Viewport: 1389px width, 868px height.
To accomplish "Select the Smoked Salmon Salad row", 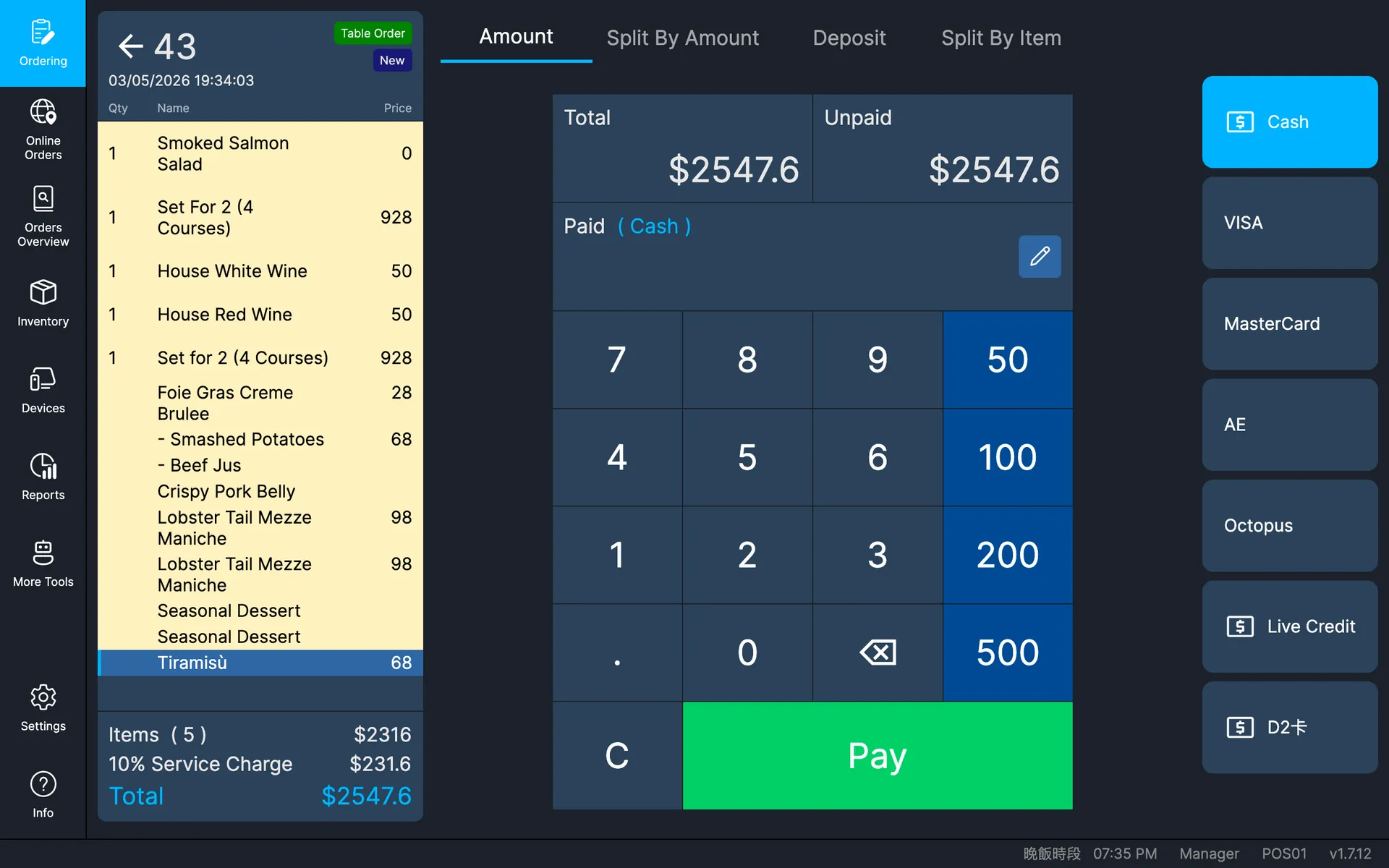I will click(260, 153).
